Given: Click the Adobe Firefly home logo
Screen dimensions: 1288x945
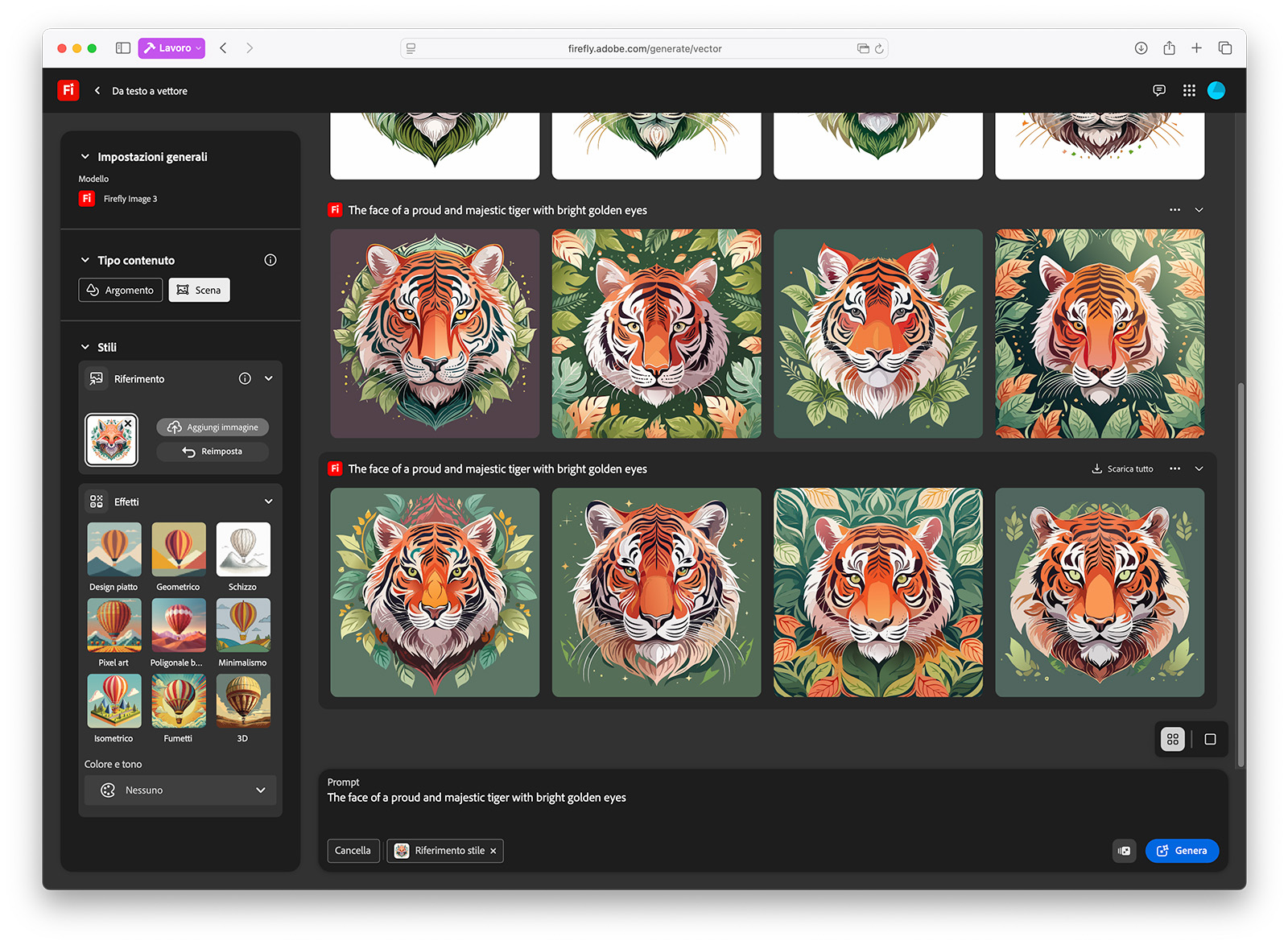Looking at the screenshot, I should (x=68, y=90).
